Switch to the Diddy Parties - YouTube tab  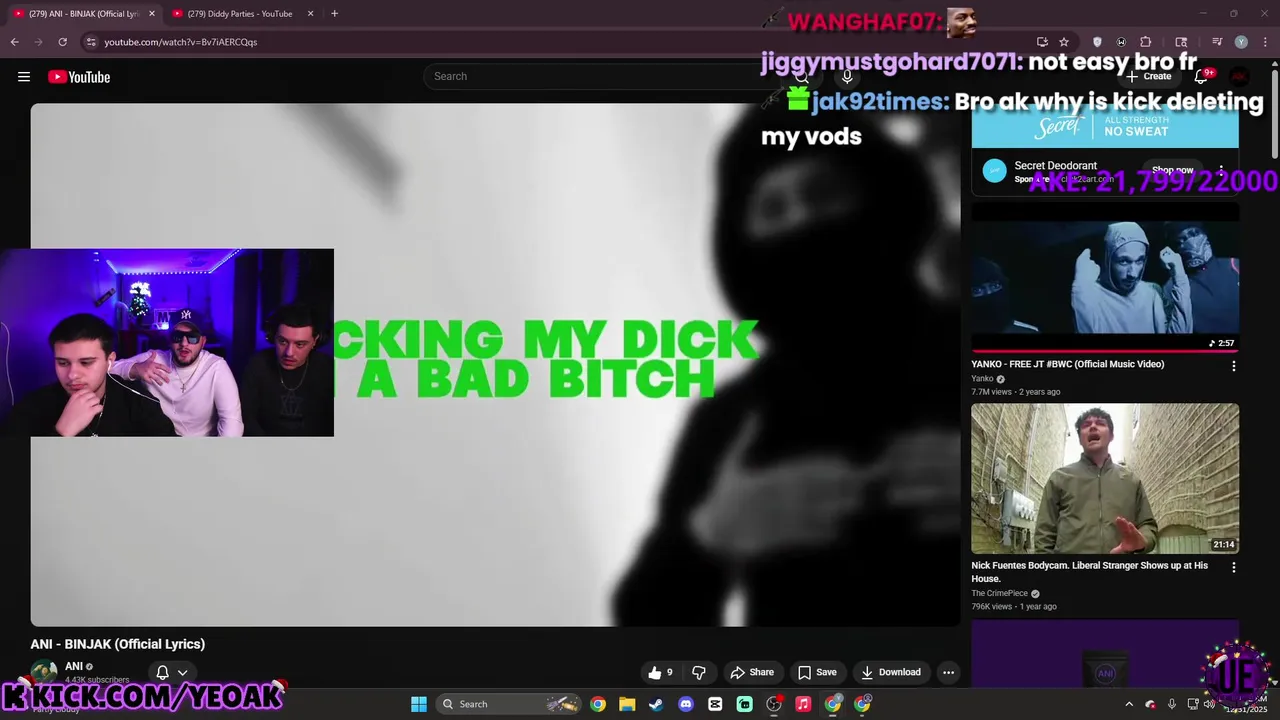click(x=240, y=14)
